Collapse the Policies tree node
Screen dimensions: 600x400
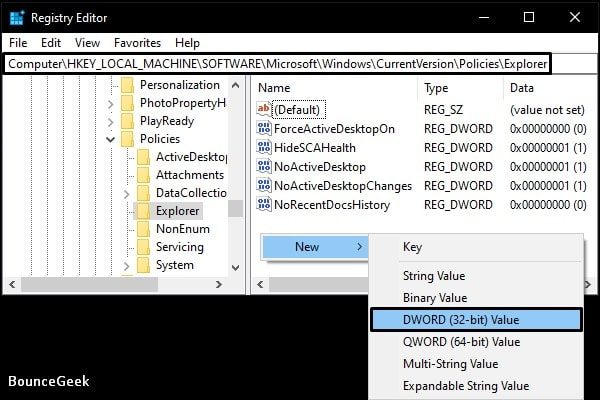[x=111, y=139]
